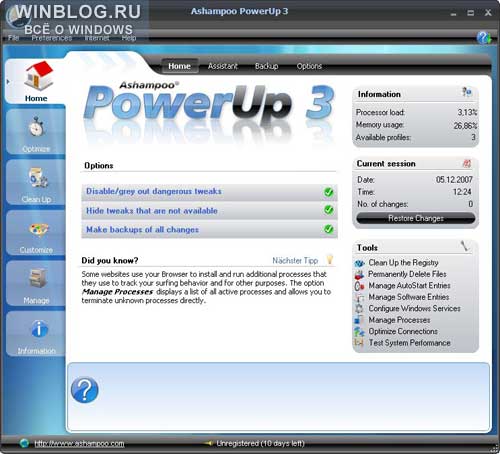500x454 pixels.
Task: Click the Nächster Tipp link
Action: coord(295,260)
